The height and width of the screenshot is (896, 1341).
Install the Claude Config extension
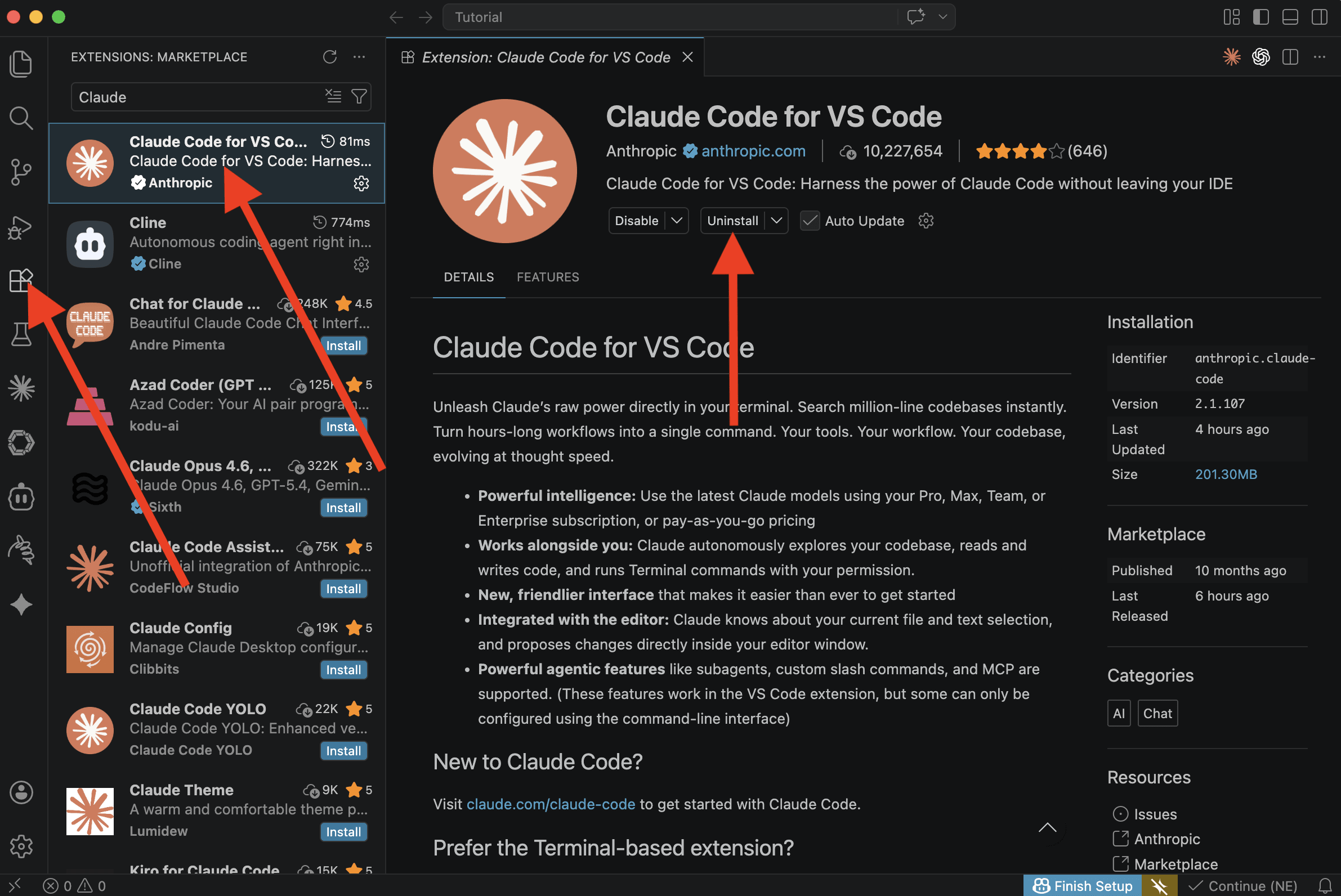[343, 670]
